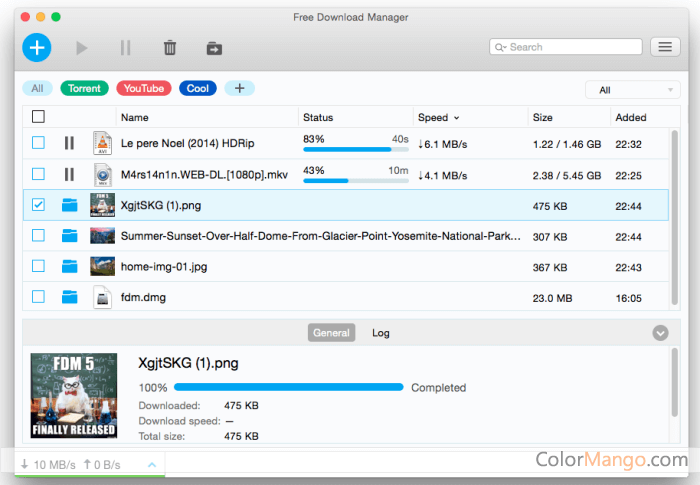Image resolution: width=700 pixels, height=485 pixels.
Task: Select the YouTube tag filter
Action: point(144,88)
